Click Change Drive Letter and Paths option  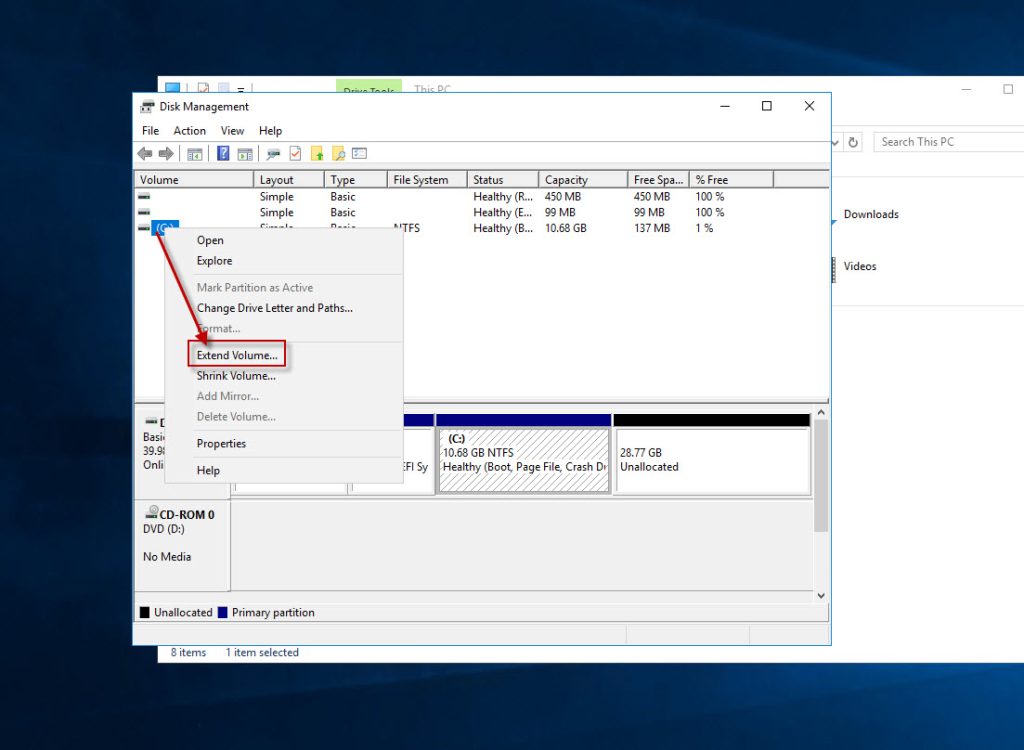coord(274,308)
